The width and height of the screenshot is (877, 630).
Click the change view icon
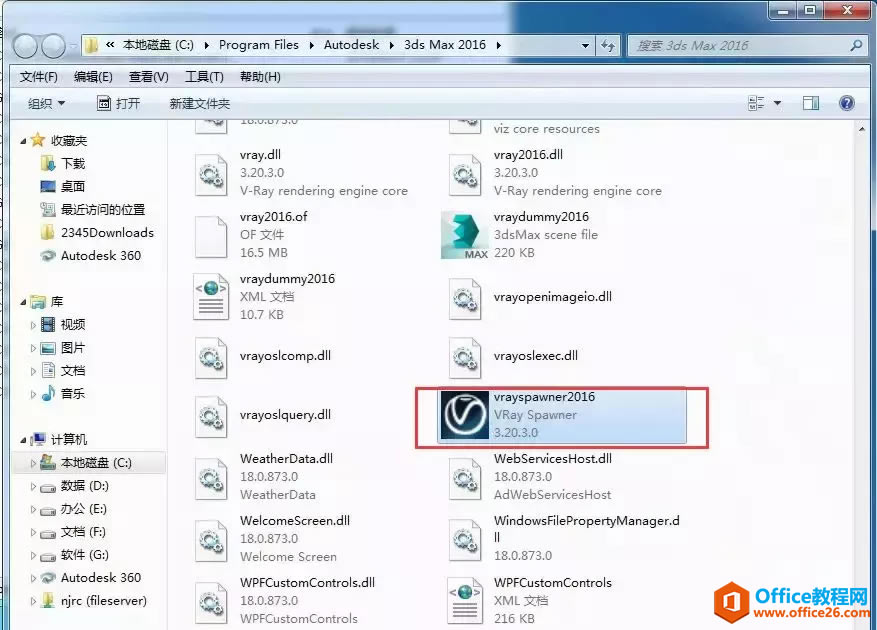point(756,103)
